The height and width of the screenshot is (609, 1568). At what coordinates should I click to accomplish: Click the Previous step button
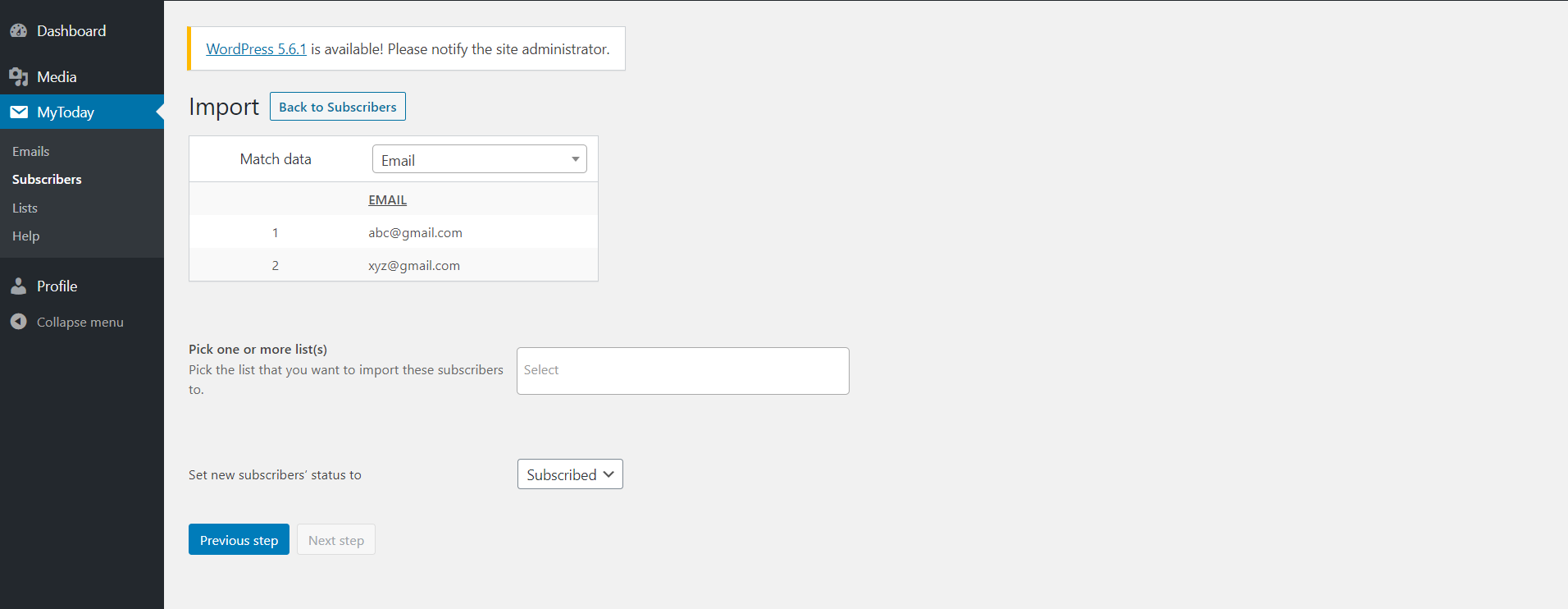click(239, 540)
